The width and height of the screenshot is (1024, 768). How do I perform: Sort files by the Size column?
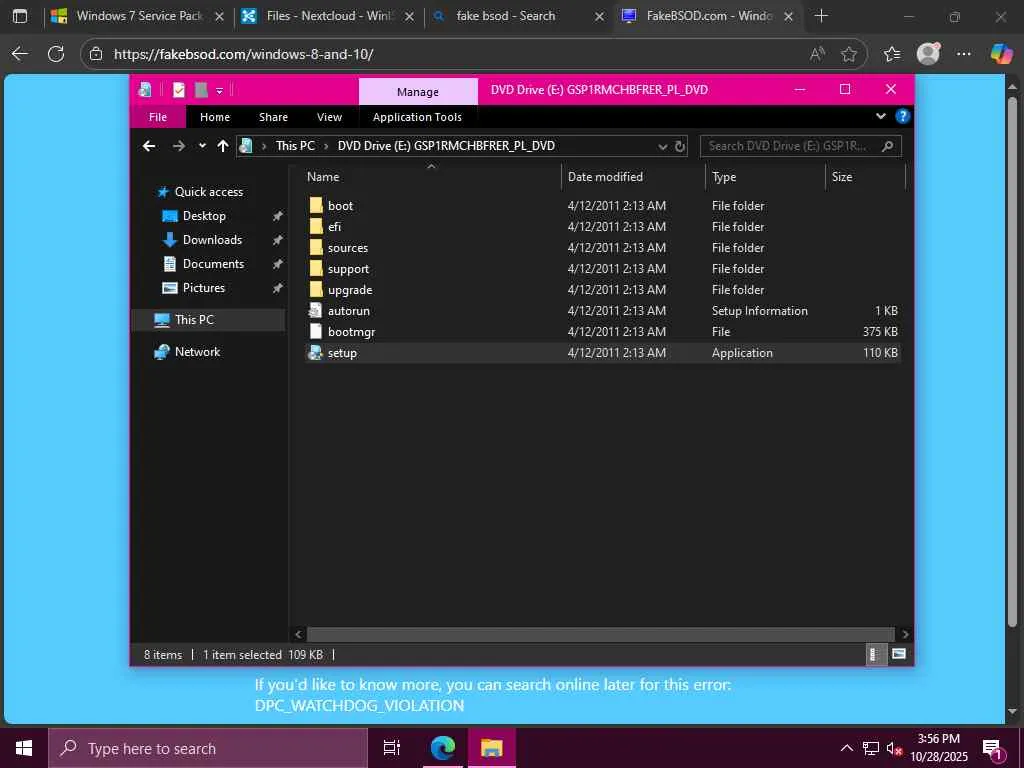[865, 177]
